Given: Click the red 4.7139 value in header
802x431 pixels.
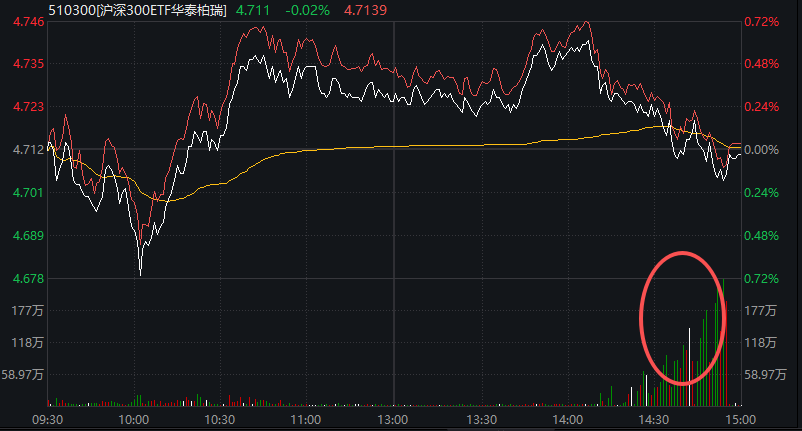Looking at the screenshot, I should [364, 9].
